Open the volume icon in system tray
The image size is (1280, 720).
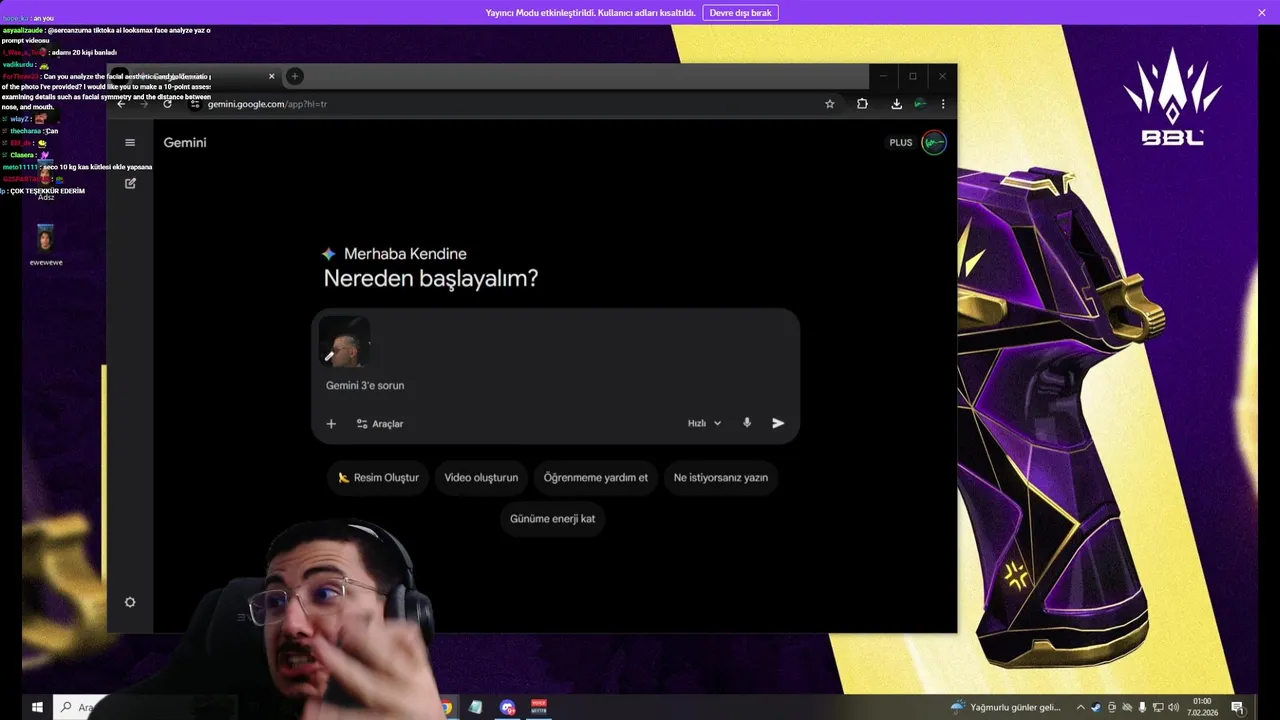tap(1173, 707)
